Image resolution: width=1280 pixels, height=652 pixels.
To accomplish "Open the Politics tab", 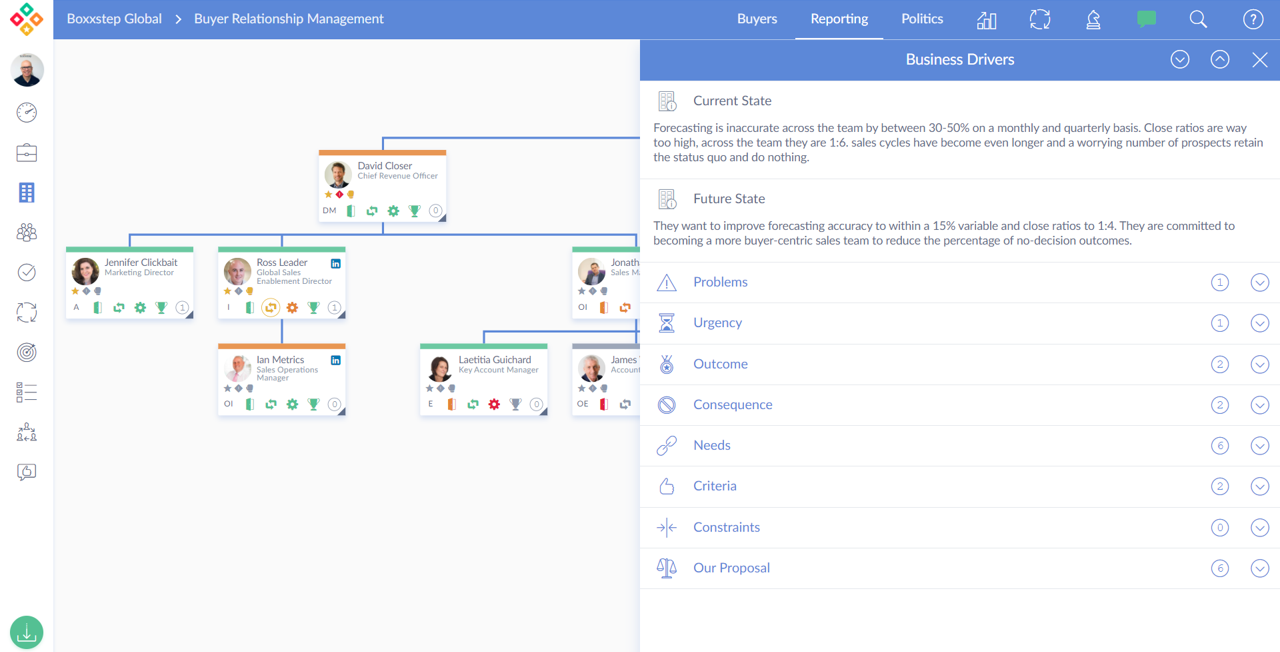I will pyautogui.click(x=921, y=19).
